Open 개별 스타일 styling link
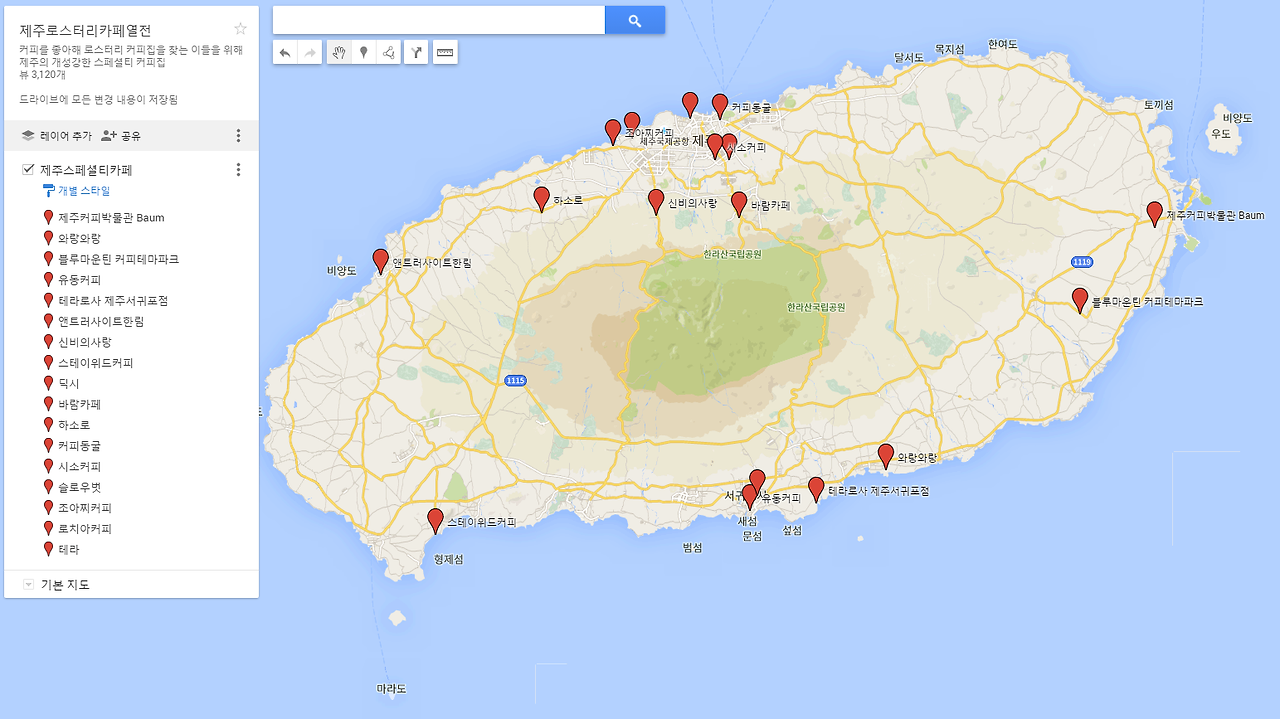 77,191
